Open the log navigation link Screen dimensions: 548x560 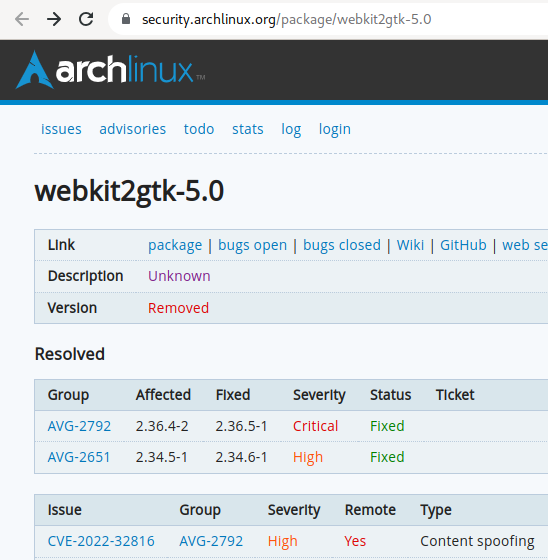pyautogui.click(x=291, y=129)
